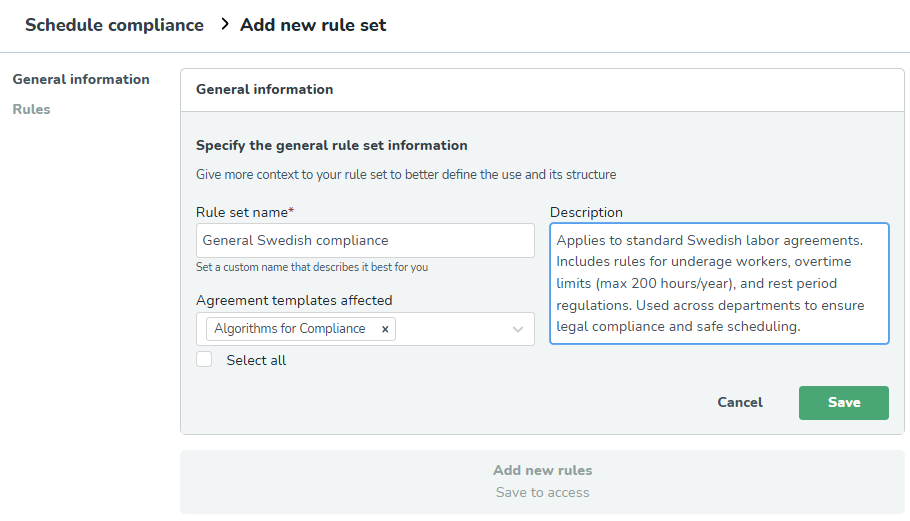
Task: Click the Description field label
Action: 586,212
